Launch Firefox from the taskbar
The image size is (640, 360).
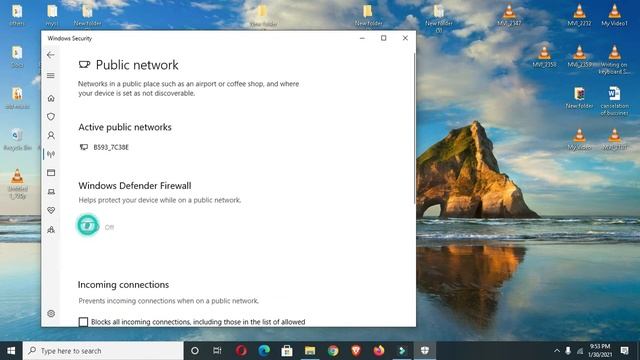pos(379,351)
